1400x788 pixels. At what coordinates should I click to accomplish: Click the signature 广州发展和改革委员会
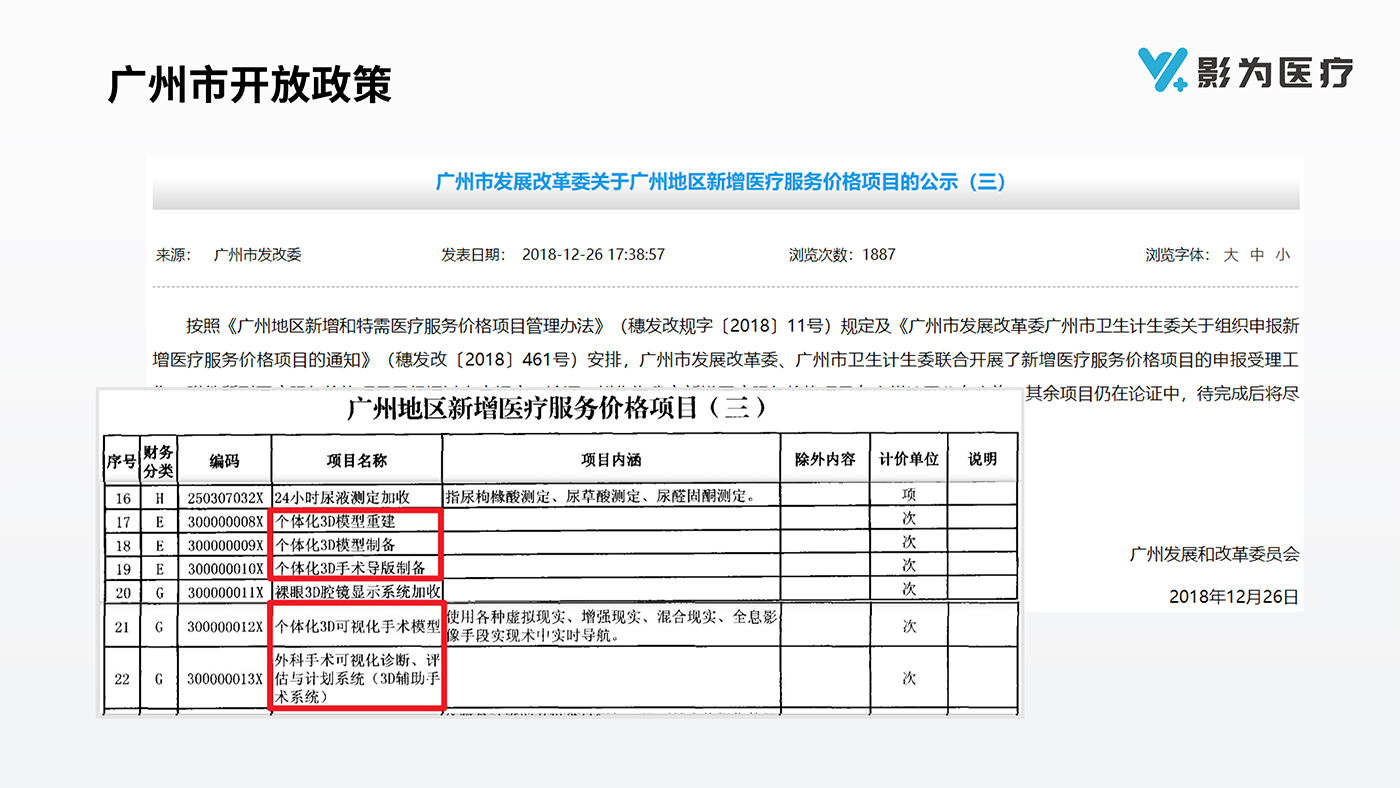(1214, 554)
